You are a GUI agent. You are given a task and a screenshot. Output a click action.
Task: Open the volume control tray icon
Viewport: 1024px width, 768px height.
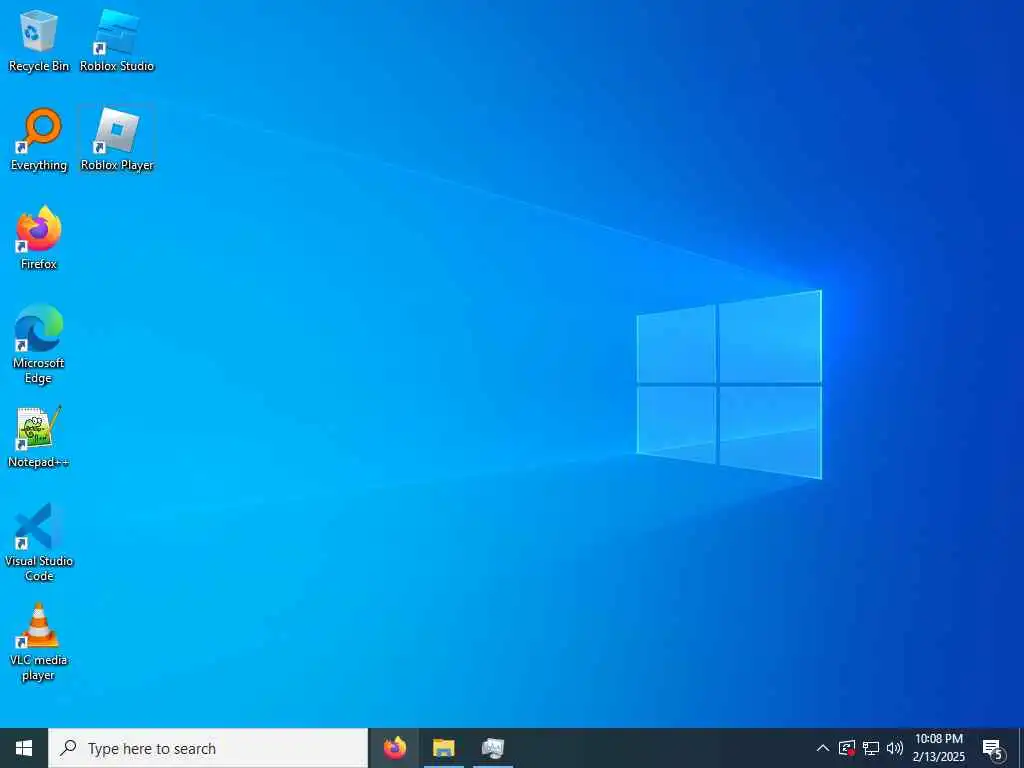click(895, 748)
